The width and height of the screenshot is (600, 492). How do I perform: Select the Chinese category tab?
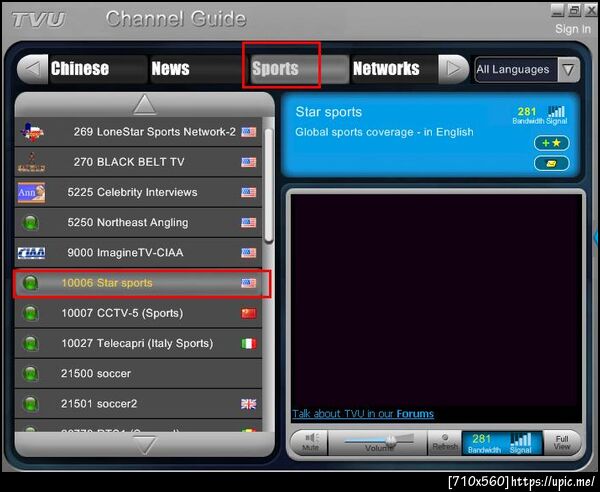tap(98, 69)
